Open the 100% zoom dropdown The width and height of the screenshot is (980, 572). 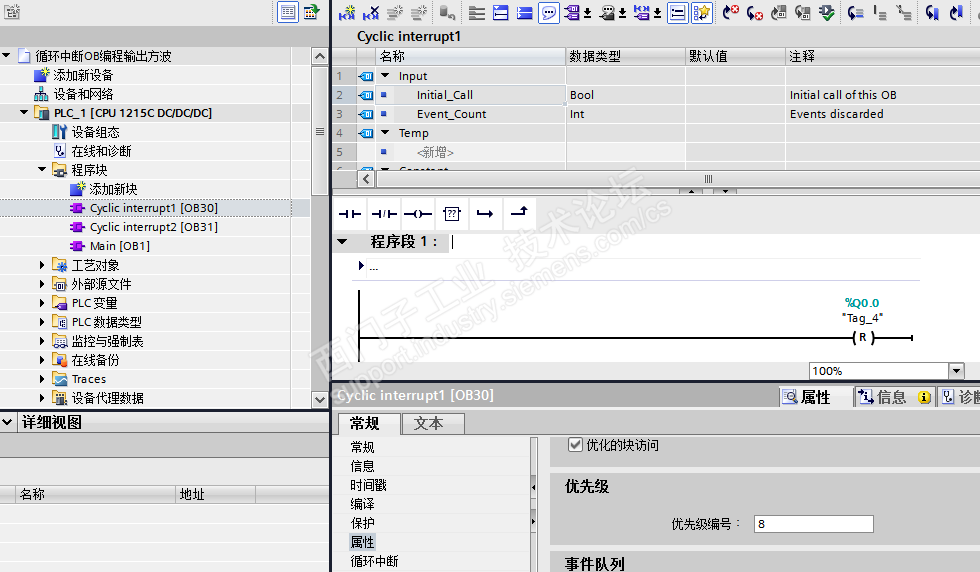coord(956,371)
